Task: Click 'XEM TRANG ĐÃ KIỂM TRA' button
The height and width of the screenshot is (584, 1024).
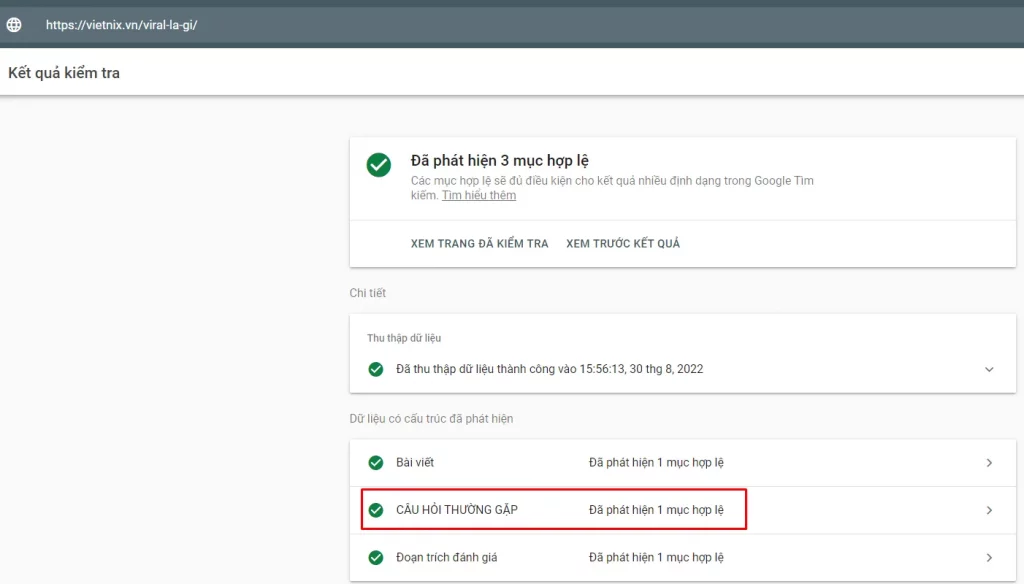Action: tap(479, 244)
